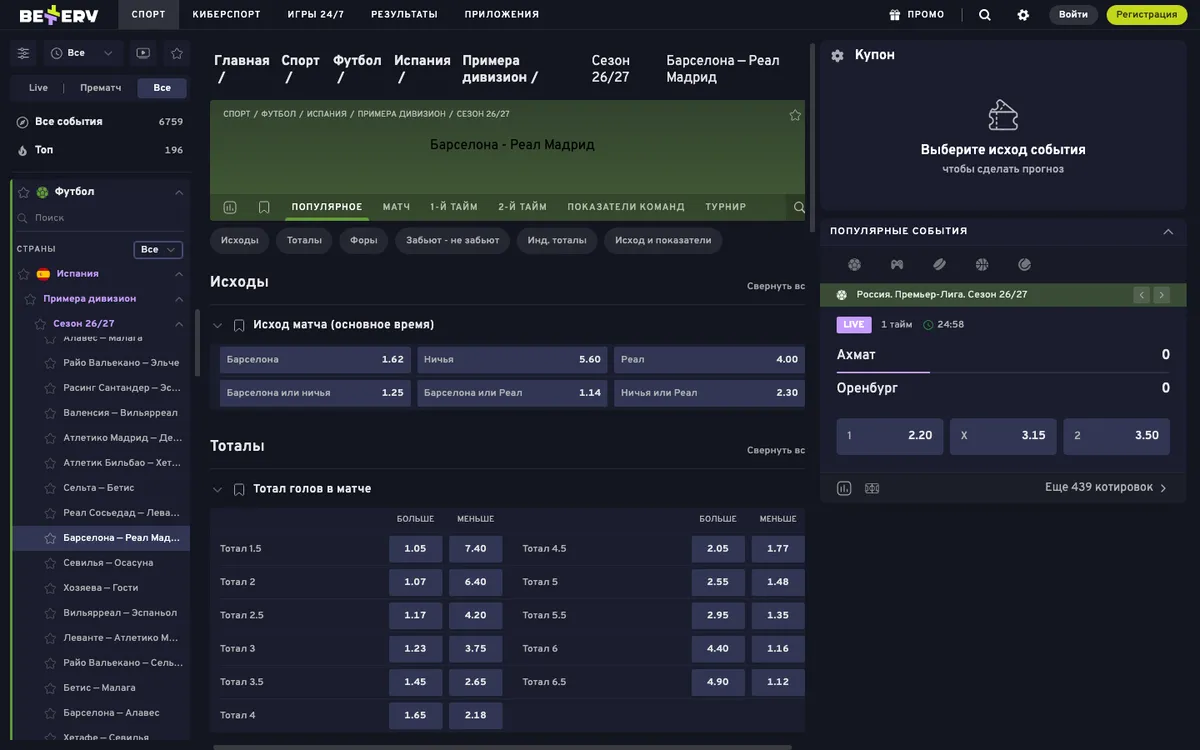Image resolution: width=1200 pixels, height=750 pixels.
Task: Open search via the header magnifier icon
Action: click(x=985, y=15)
